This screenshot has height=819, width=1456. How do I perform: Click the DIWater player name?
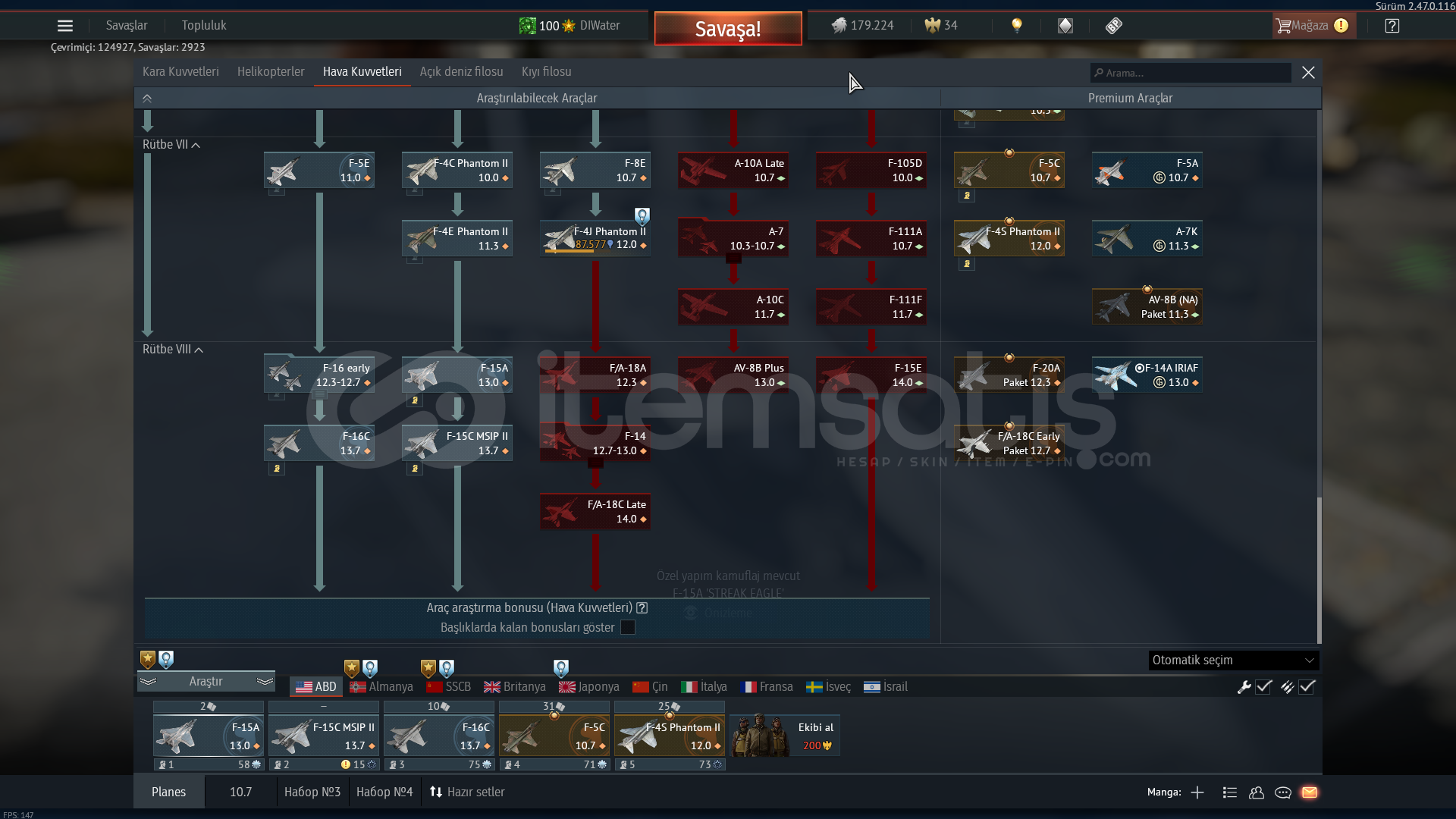[600, 26]
